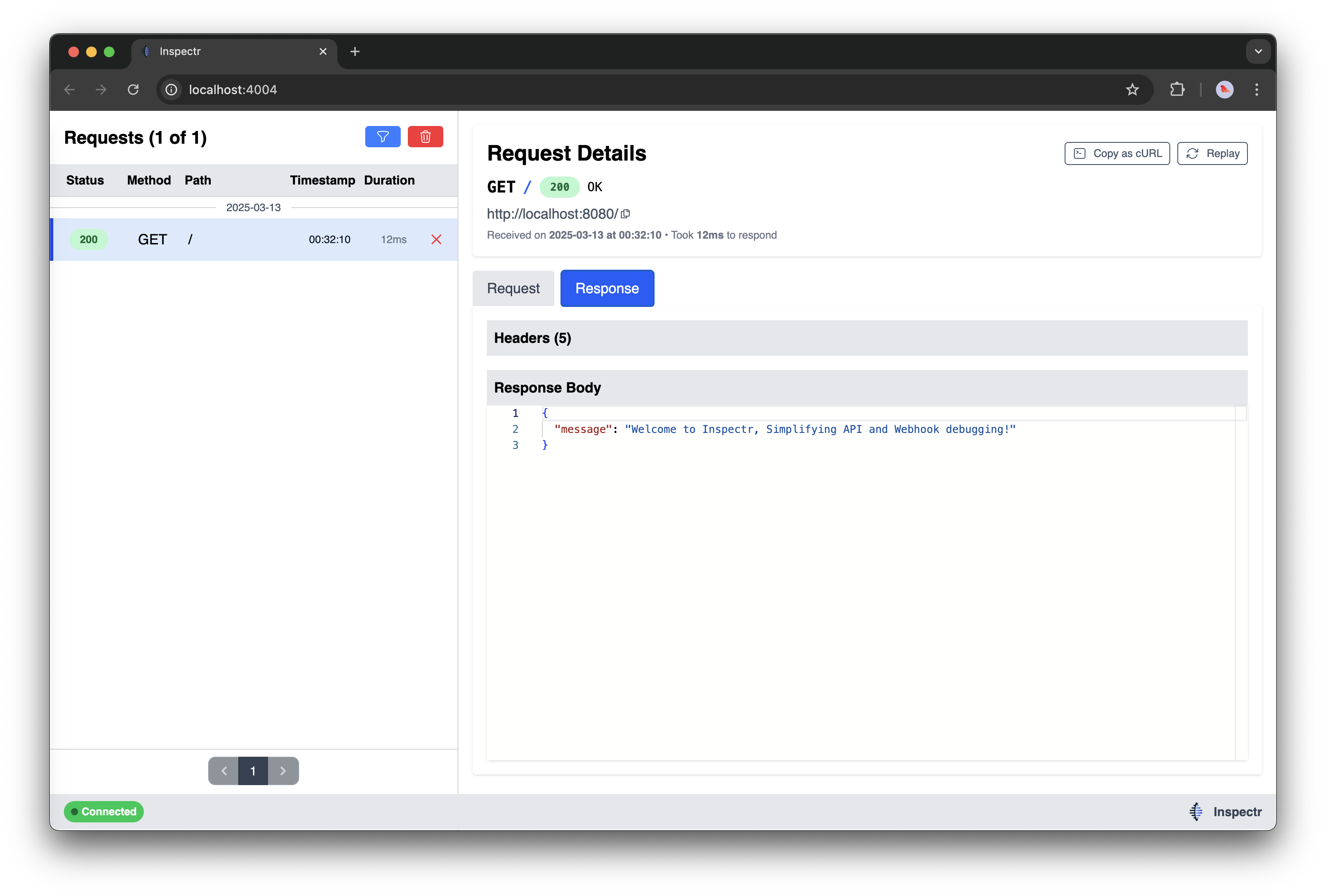
Task: Reload the localhost:4004 page
Action: pyautogui.click(x=133, y=90)
